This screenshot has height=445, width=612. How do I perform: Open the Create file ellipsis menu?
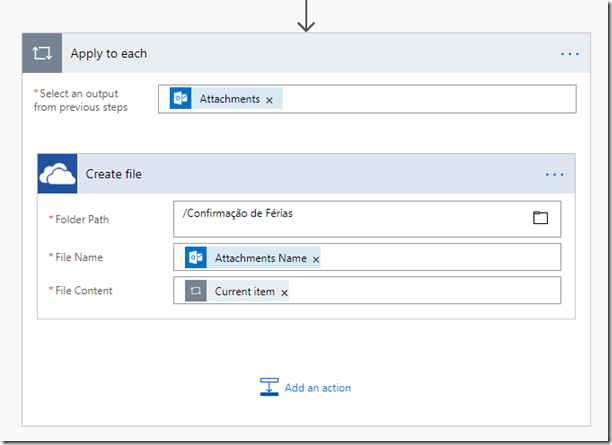[x=555, y=175]
